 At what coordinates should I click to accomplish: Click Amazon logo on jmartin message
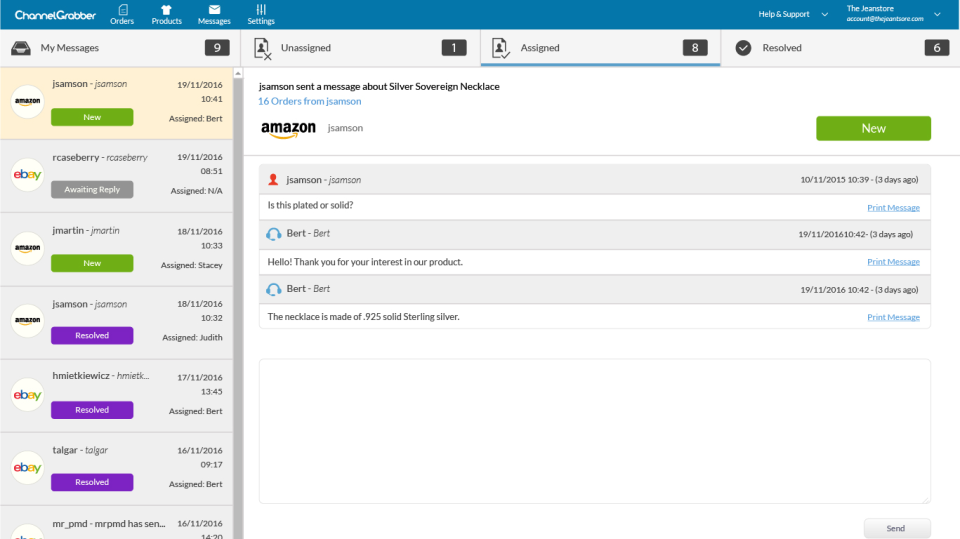pyautogui.click(x=28, y=248)
